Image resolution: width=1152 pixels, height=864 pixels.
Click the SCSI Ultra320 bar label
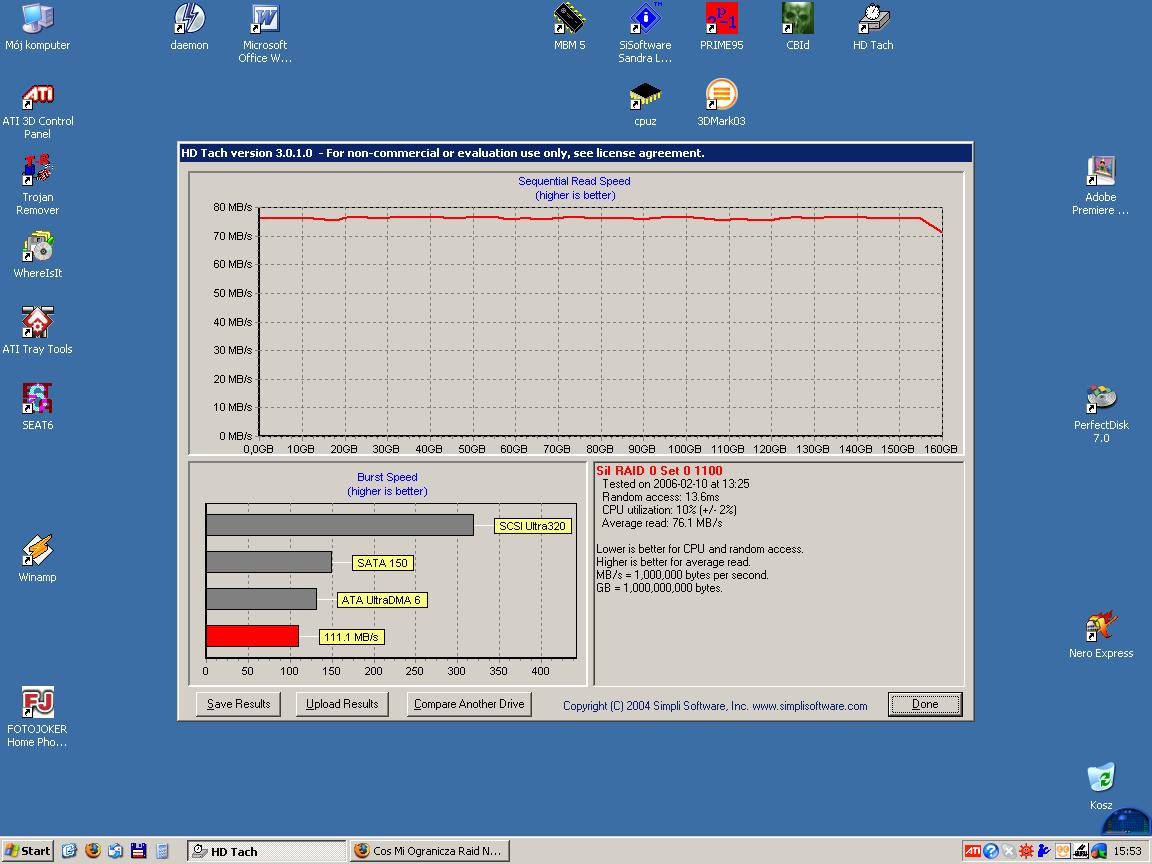point(532,526)
